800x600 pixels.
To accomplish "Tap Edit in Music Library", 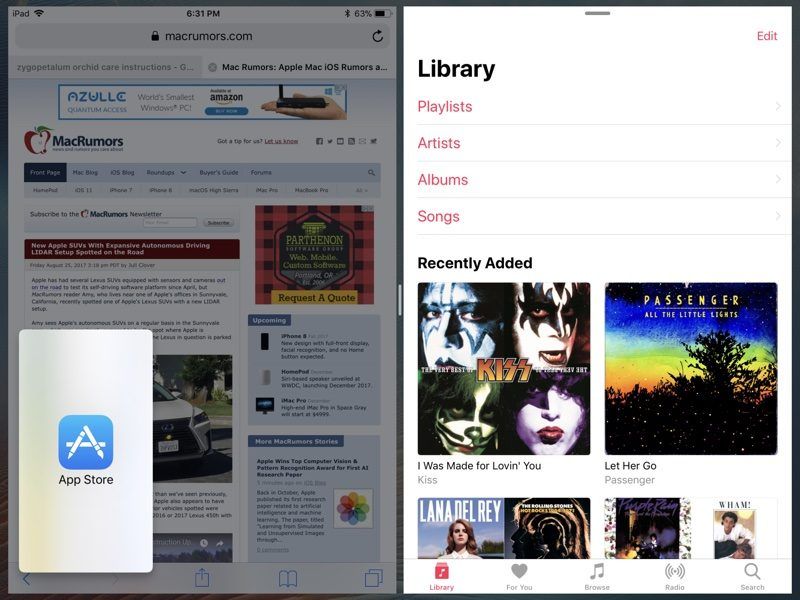I will [x=766, y=36].
